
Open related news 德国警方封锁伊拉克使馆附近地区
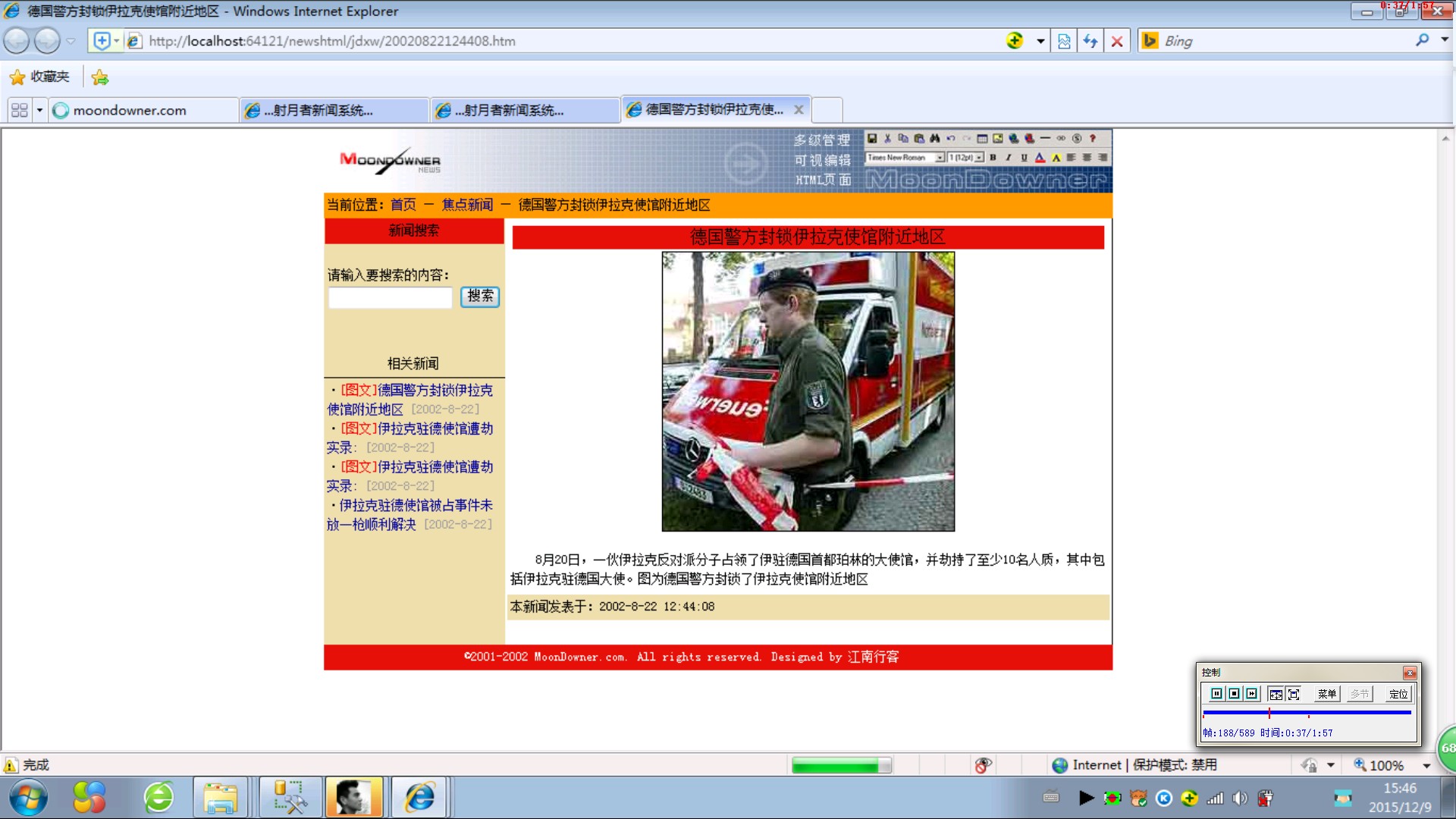[x=409, y=400]
